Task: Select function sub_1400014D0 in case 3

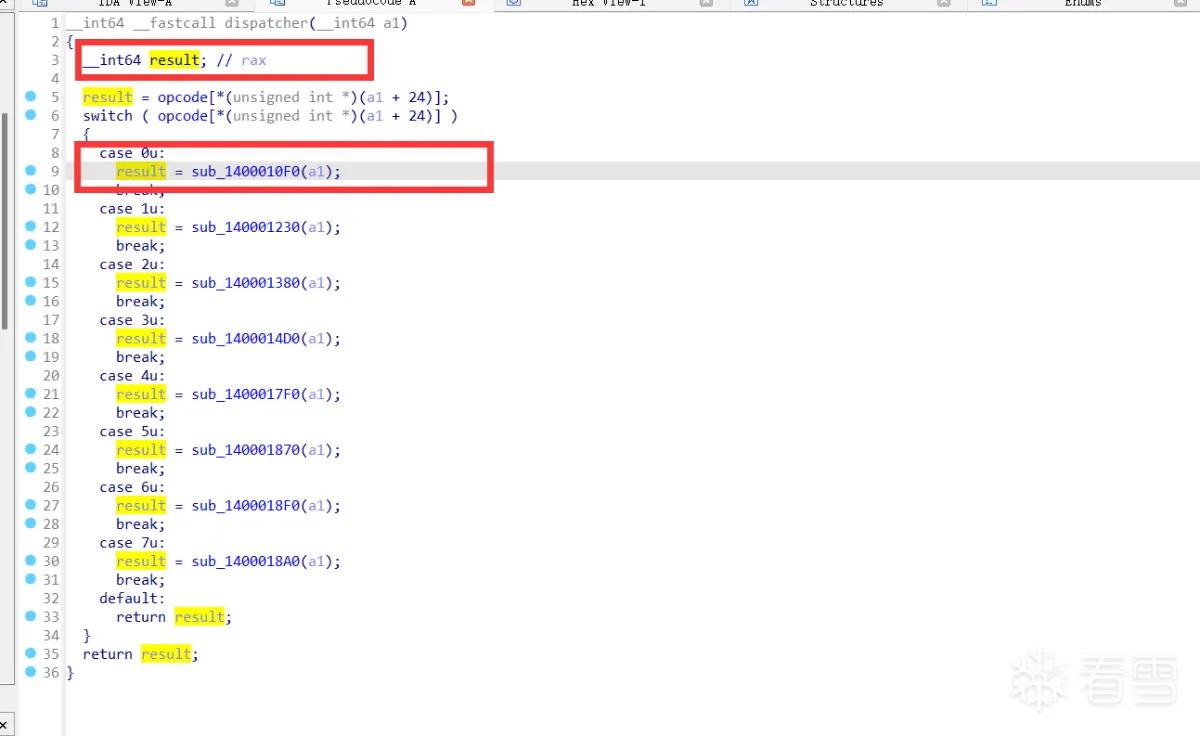Action: pos(246,339)
